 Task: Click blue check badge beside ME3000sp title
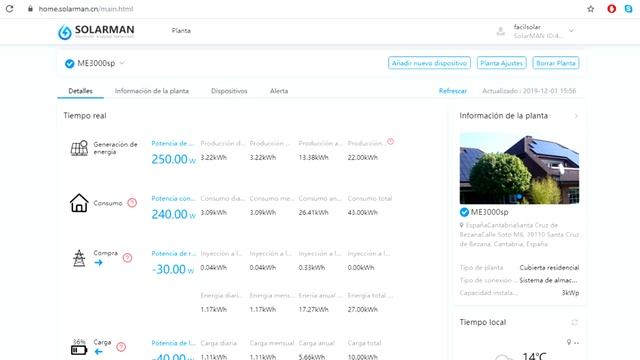pyautogui.click(x=69, y=64)
